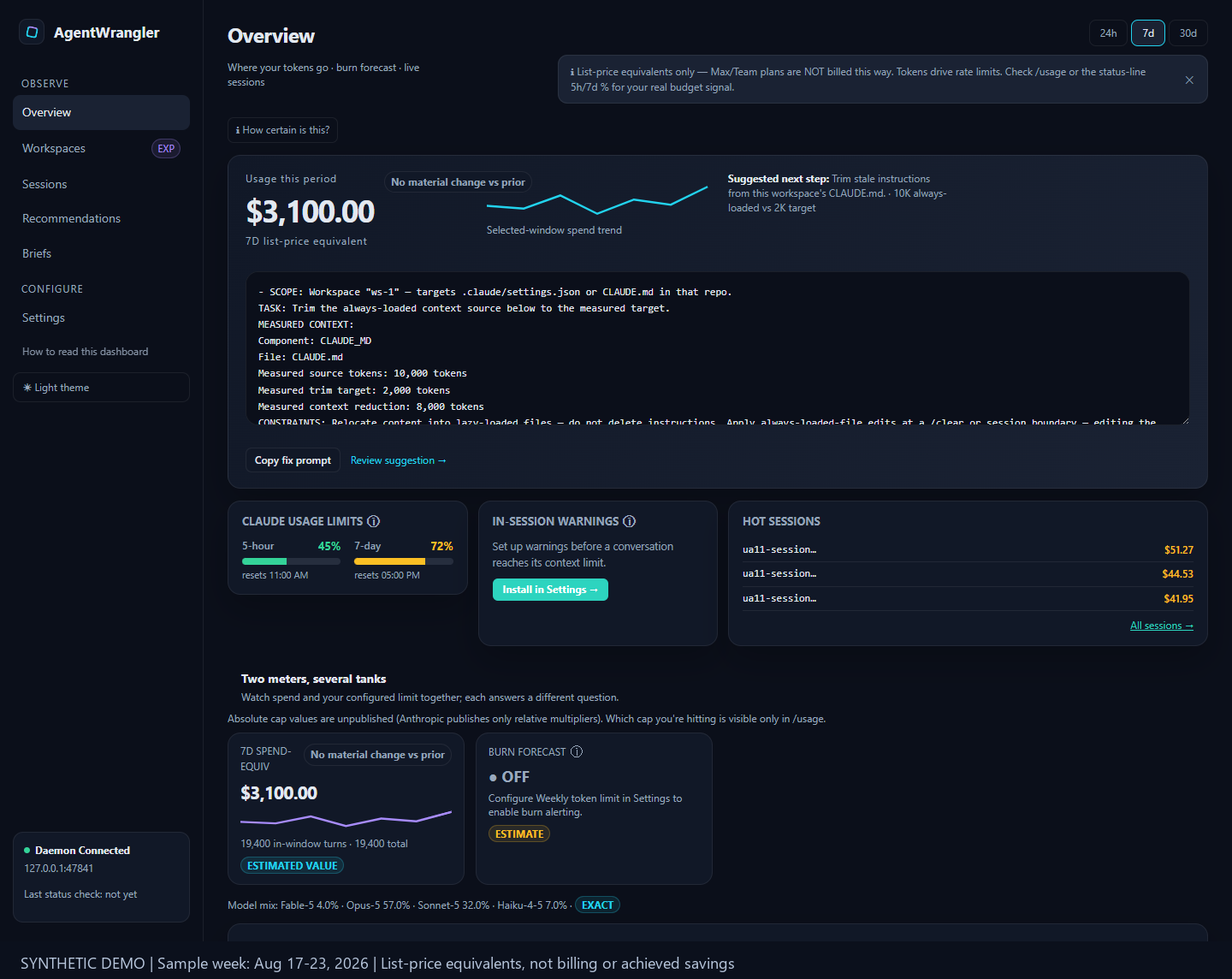This screenshot has height=979, width=1232.
Task: Click Copy fix prompt button
Action: click(293, 460)
